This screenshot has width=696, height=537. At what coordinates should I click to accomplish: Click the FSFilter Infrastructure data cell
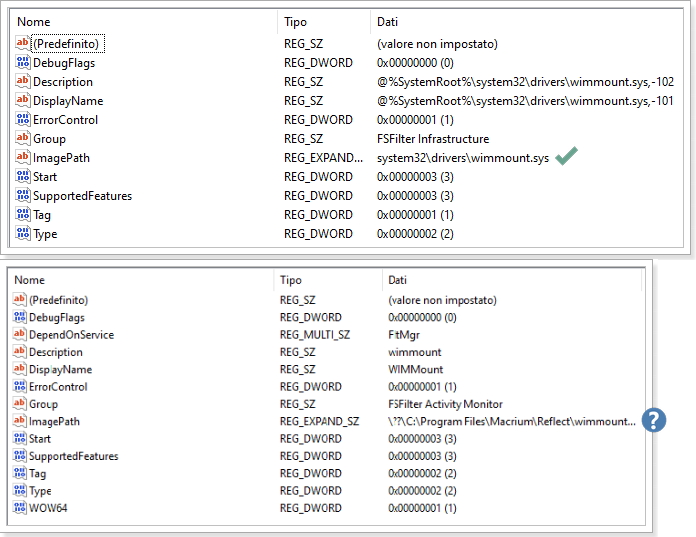pyautogui.click(x=433, y=139)
